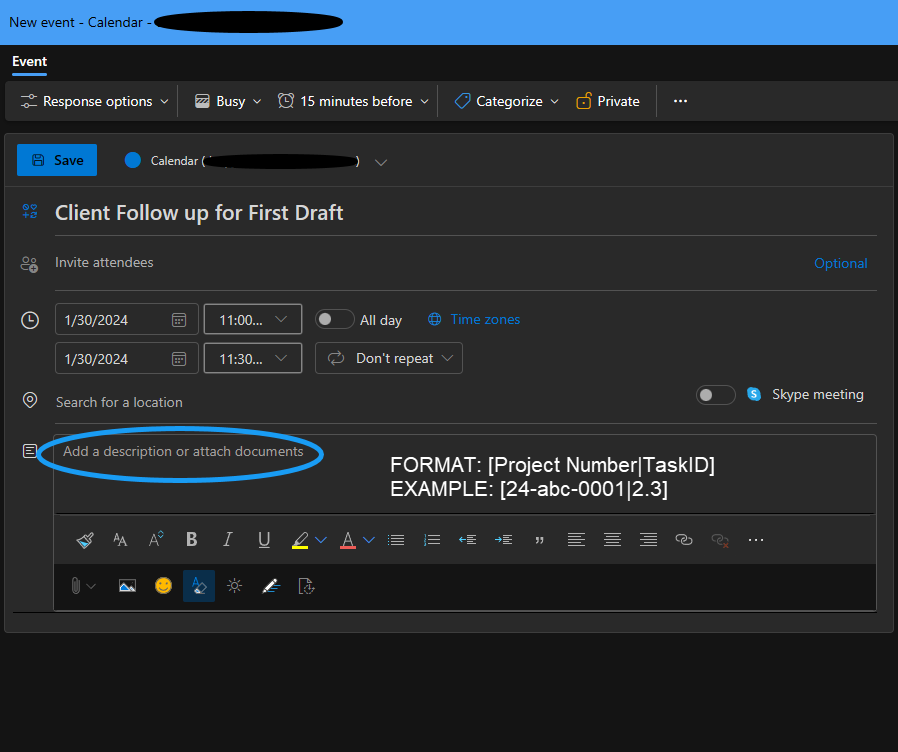898x752 pixels.
Task: Select the Event tab
Action: pos(30,62)
